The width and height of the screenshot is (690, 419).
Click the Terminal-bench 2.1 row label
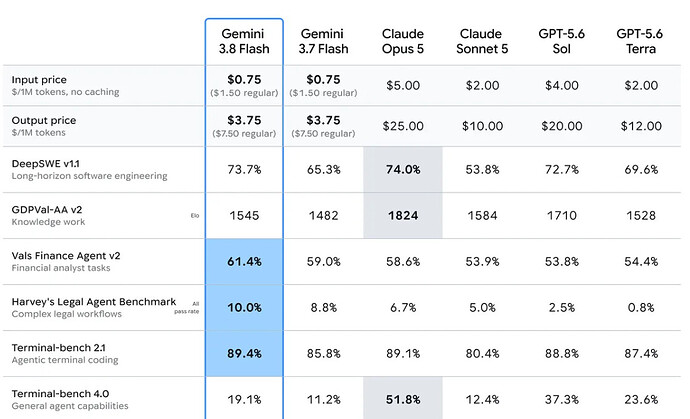coord(59,348)
